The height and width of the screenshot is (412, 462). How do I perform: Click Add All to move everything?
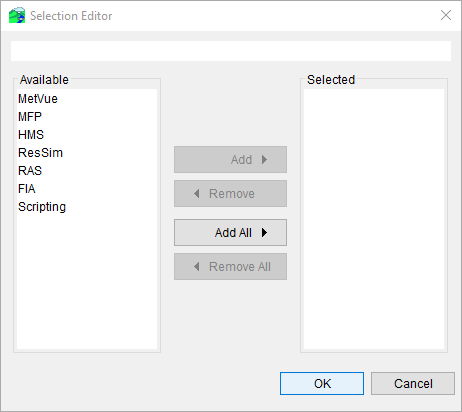(x=230, y=233)
